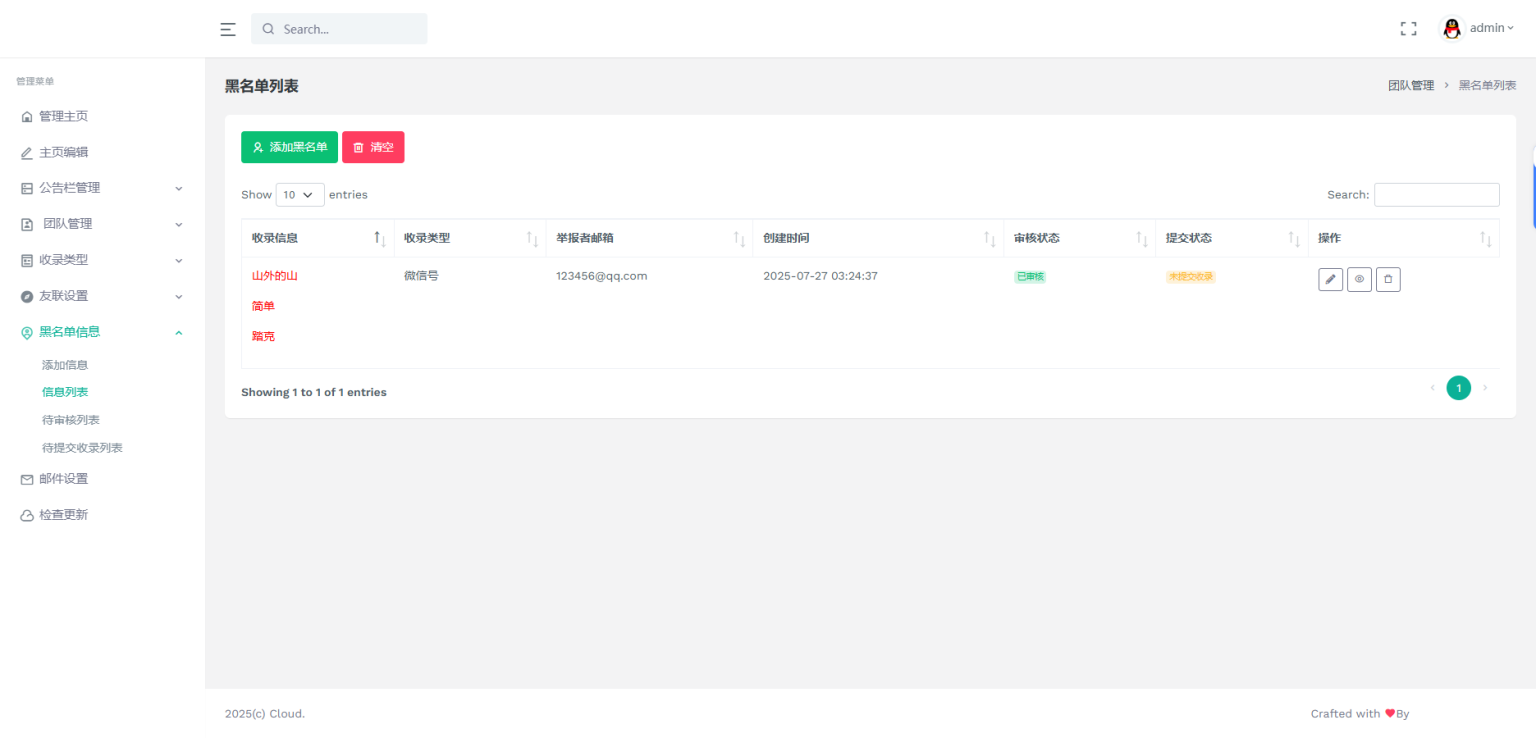
Task: Open the entries-per-page dropdown
Action: point(299,195)
